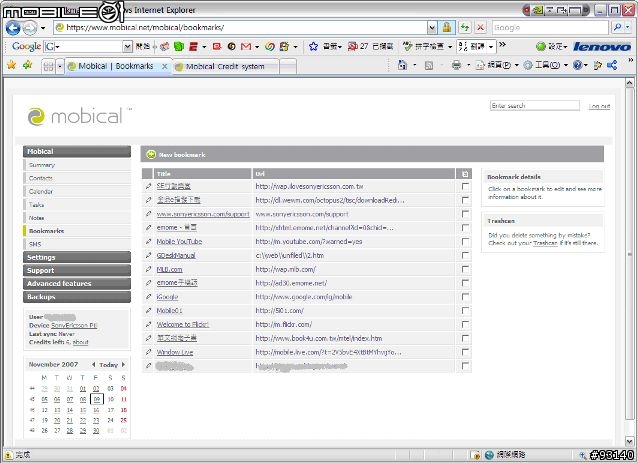Click Today in the calendar widget
638x463 pixels.
click(108, 365)
